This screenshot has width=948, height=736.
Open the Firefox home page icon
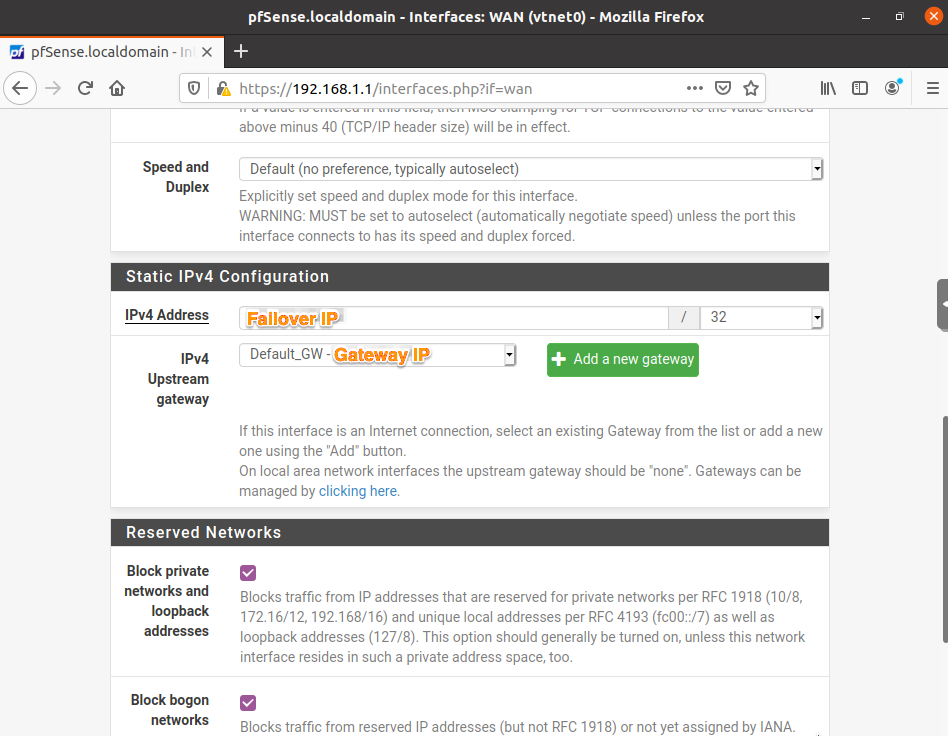pyautogui.click(x=116, y=88)
